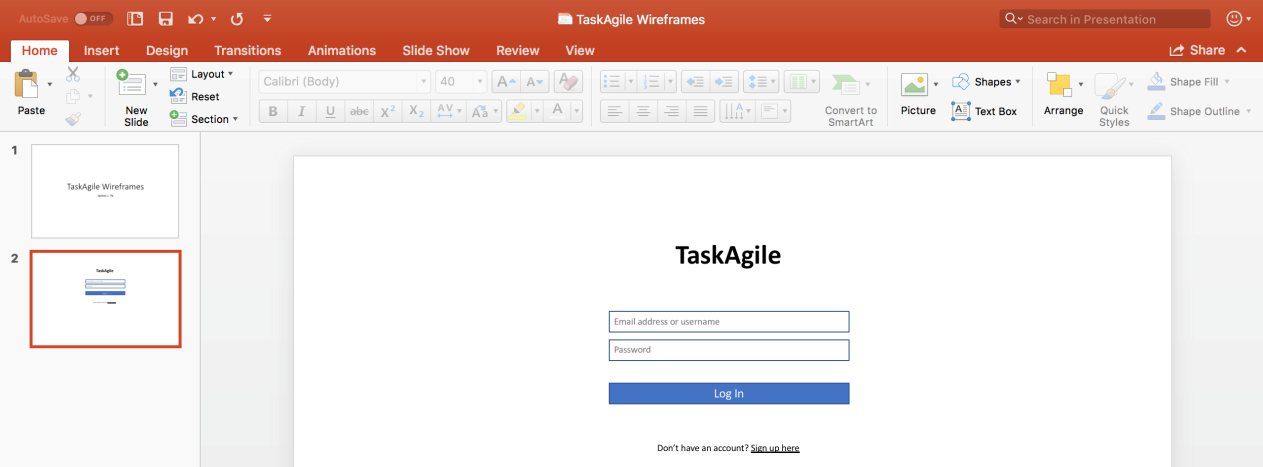
Task: Click the Save icon in title bar
Action: coord(166,19)
